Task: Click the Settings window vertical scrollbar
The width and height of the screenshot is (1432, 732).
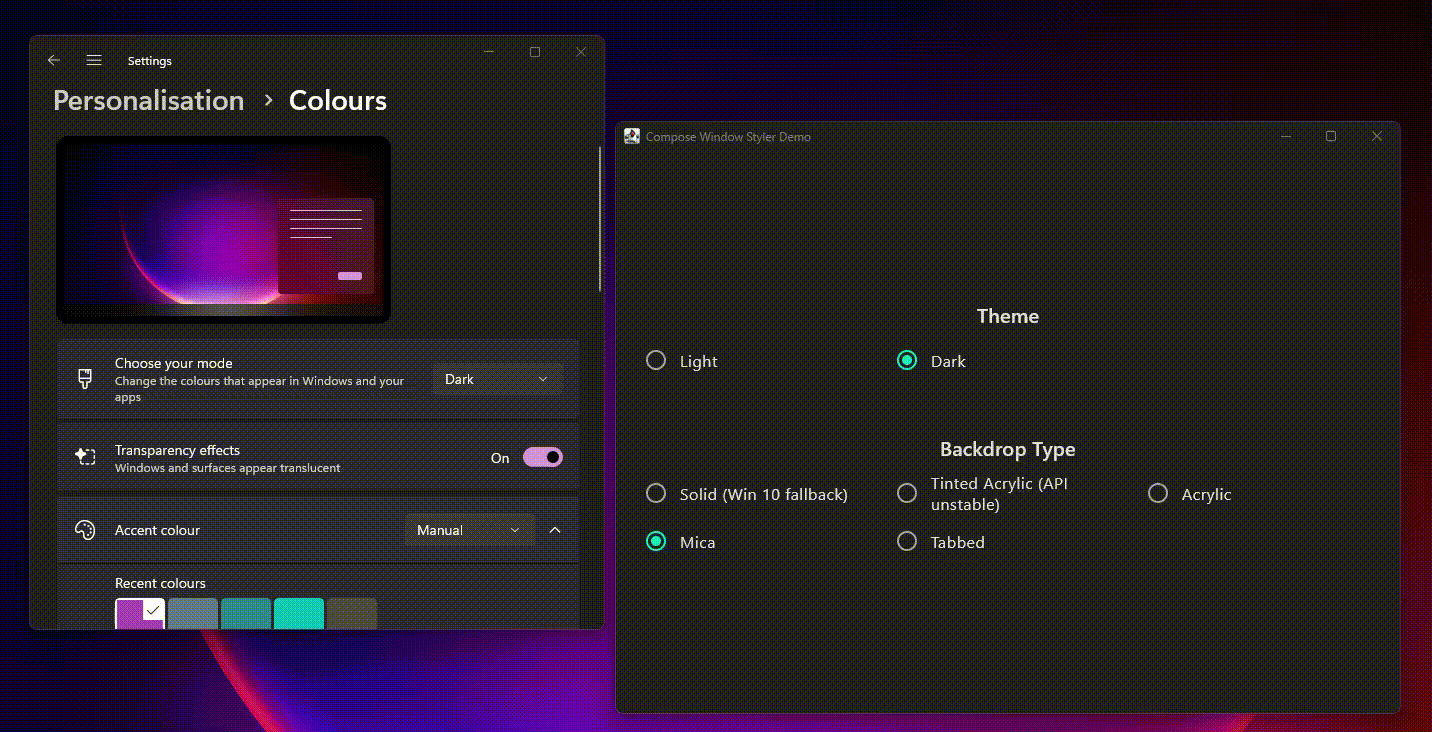Action: coord(600,218)
